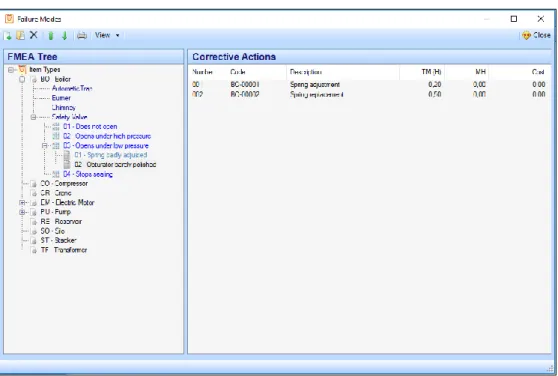The height and width of the screenshot is (376, 558).
Task: Sort by MH column header
Action: click(480, 72)
